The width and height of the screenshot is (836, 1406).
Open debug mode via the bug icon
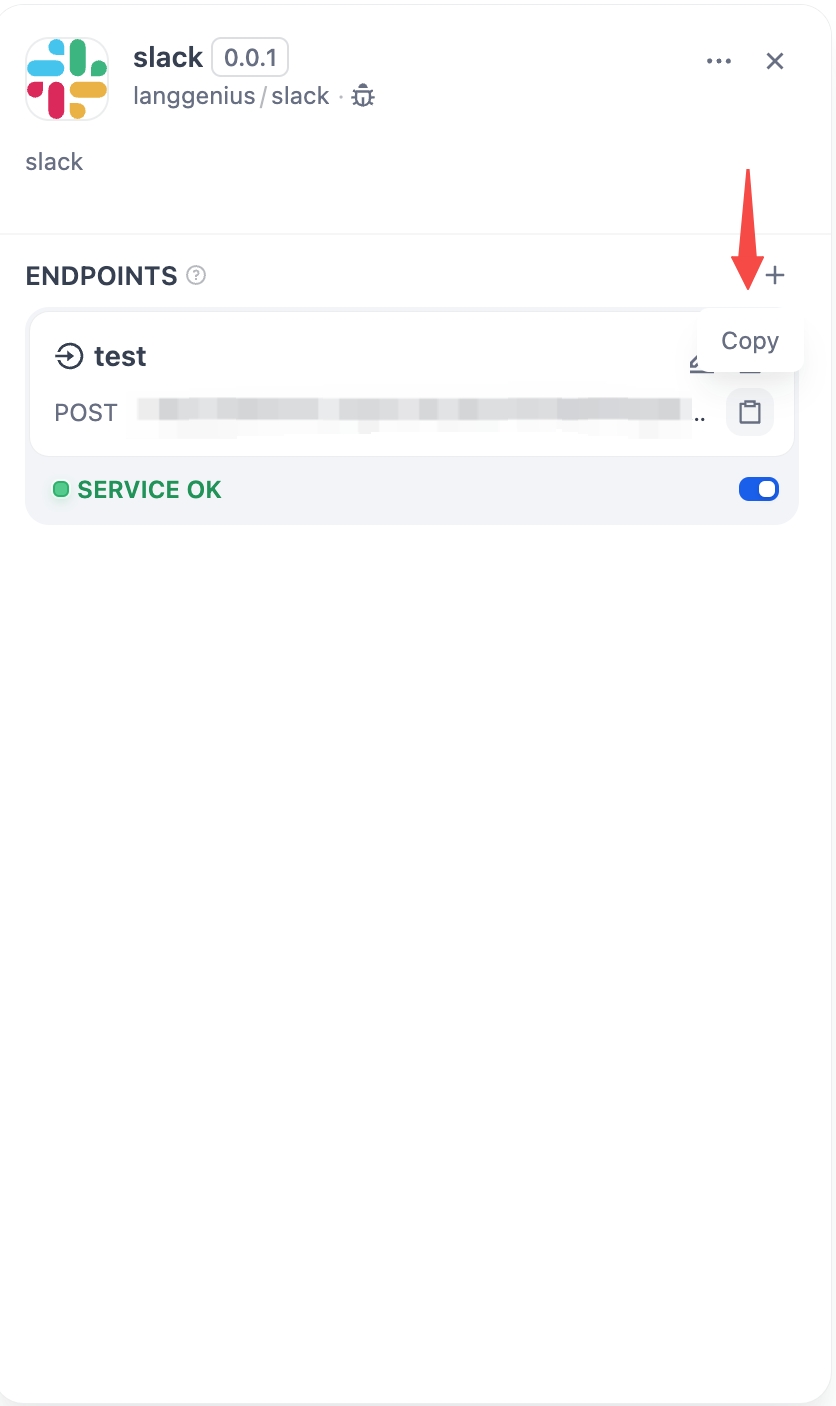tap(362, 96)
